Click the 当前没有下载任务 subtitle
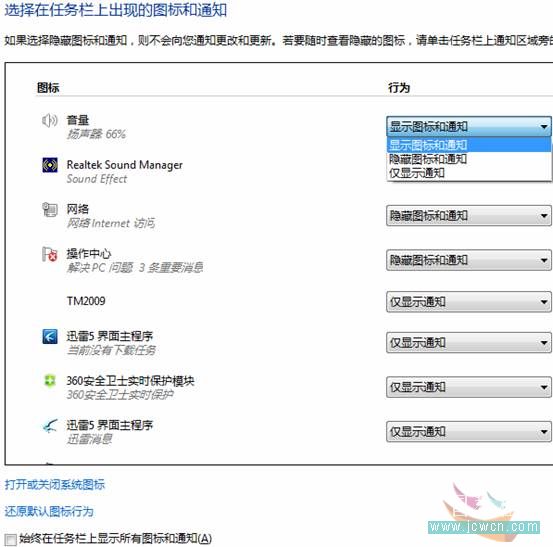 click(x=111, y=350)
